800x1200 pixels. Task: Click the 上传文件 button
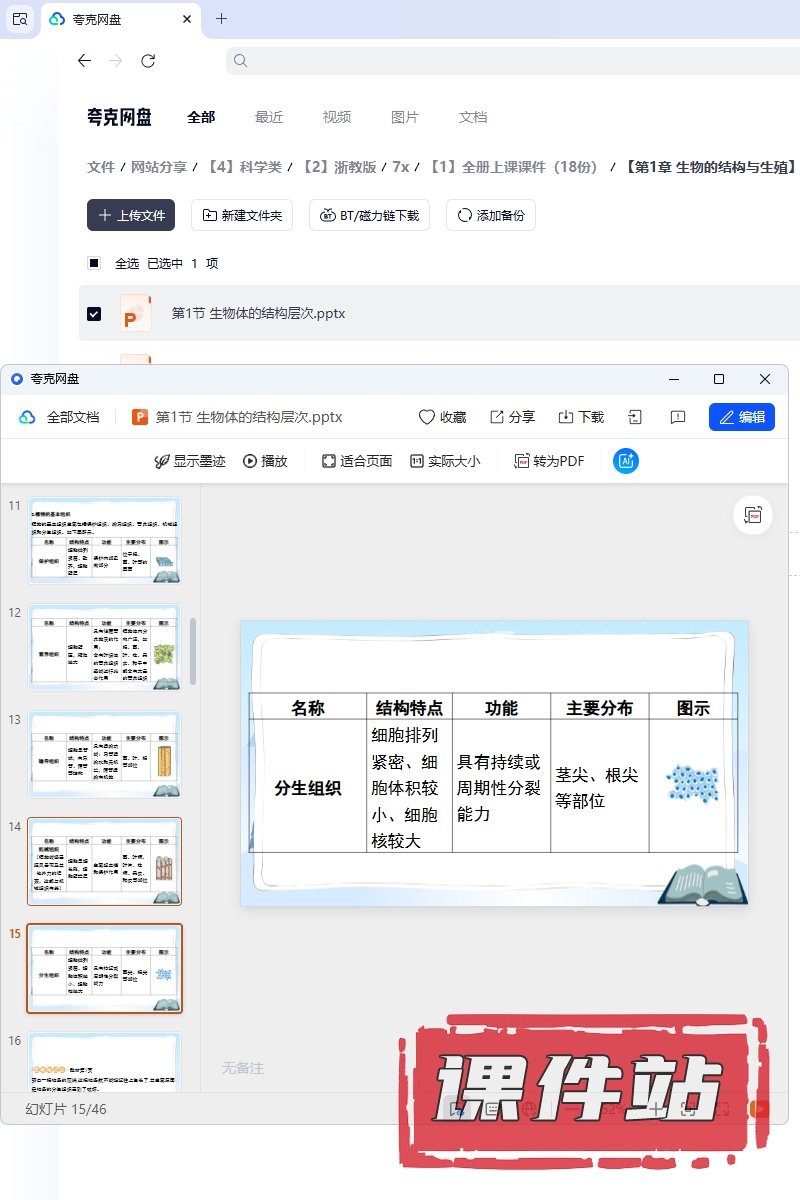[x=131, y=215]
